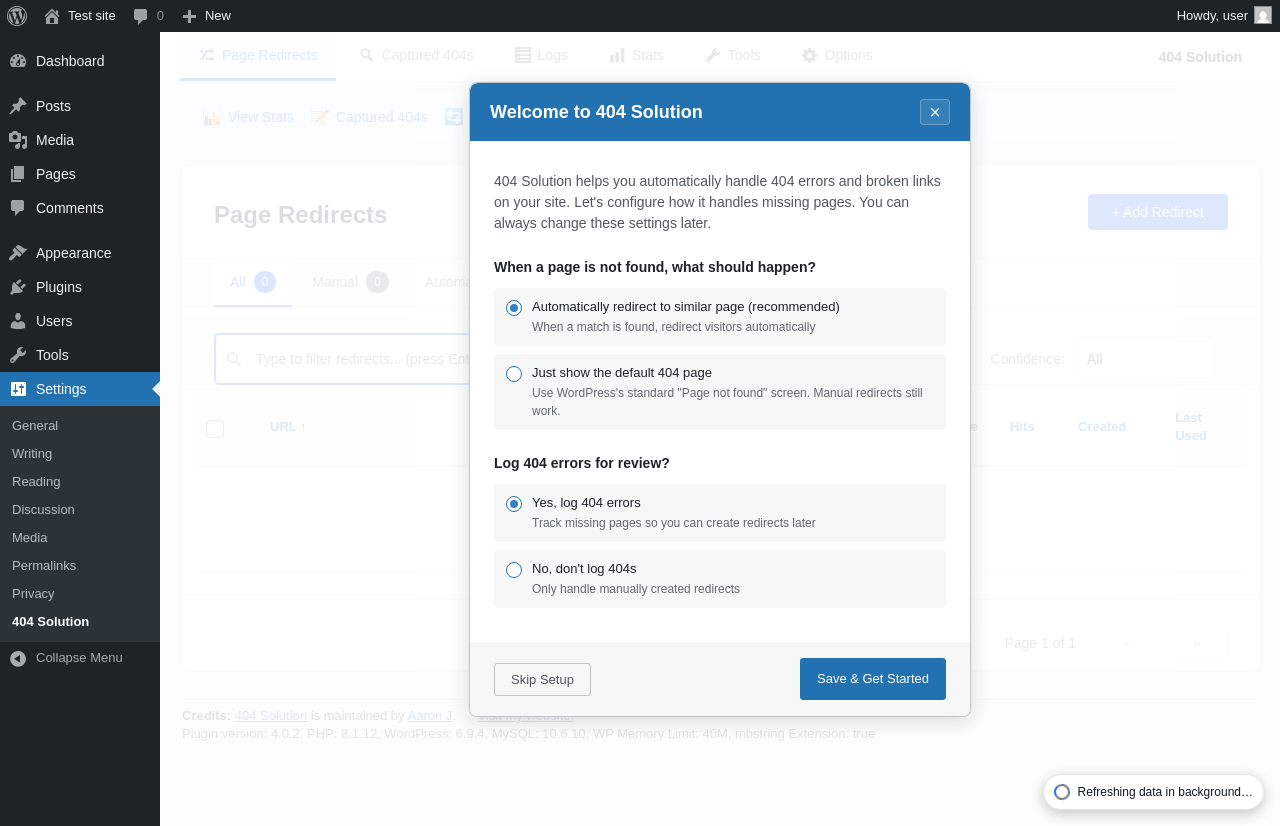Click the Settings sliders icon in sidebar
This screenshot has height=826, width=1280.
coord(18,389)
